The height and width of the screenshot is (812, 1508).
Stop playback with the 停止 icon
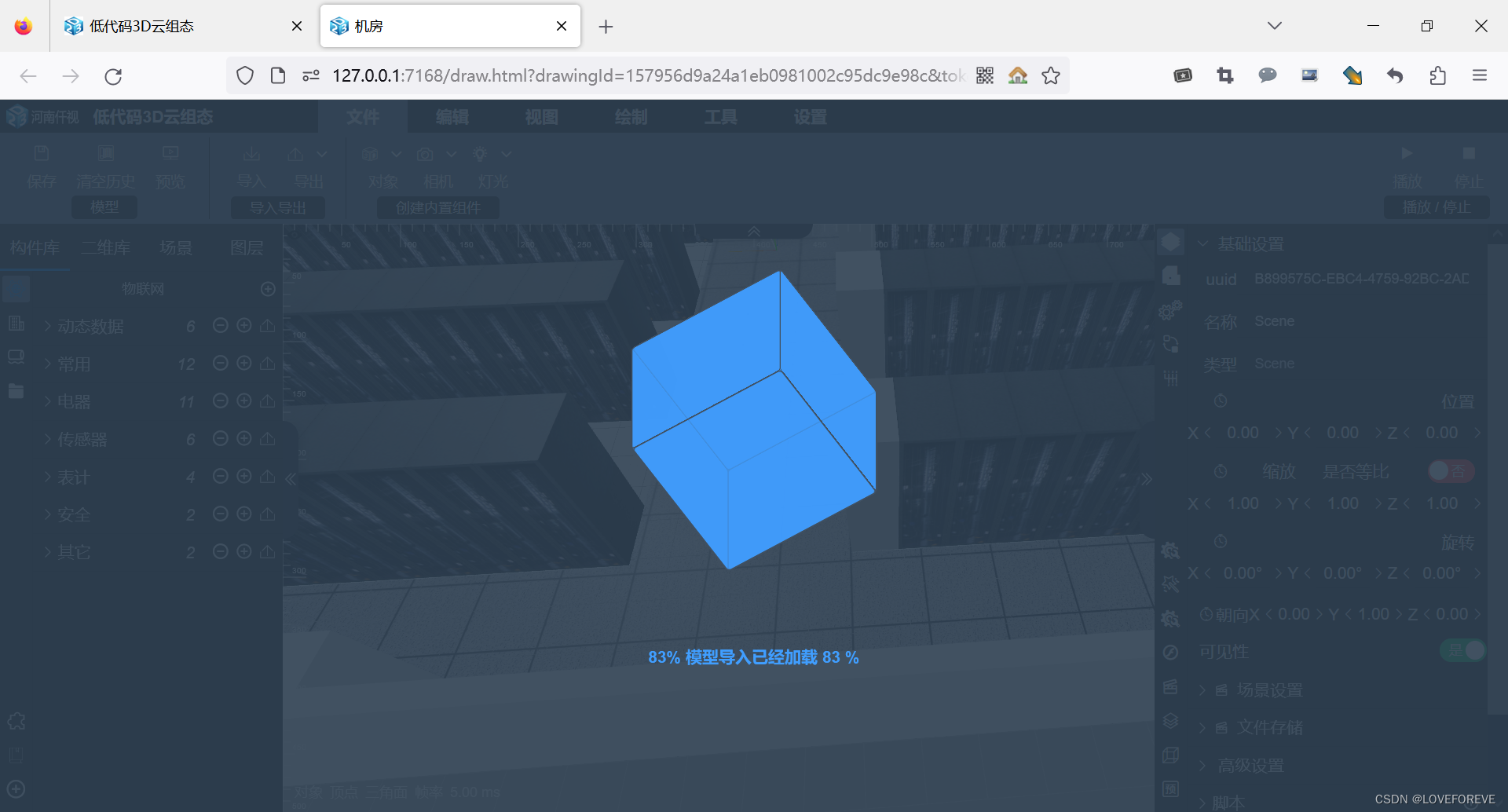tap(1469, 153)
